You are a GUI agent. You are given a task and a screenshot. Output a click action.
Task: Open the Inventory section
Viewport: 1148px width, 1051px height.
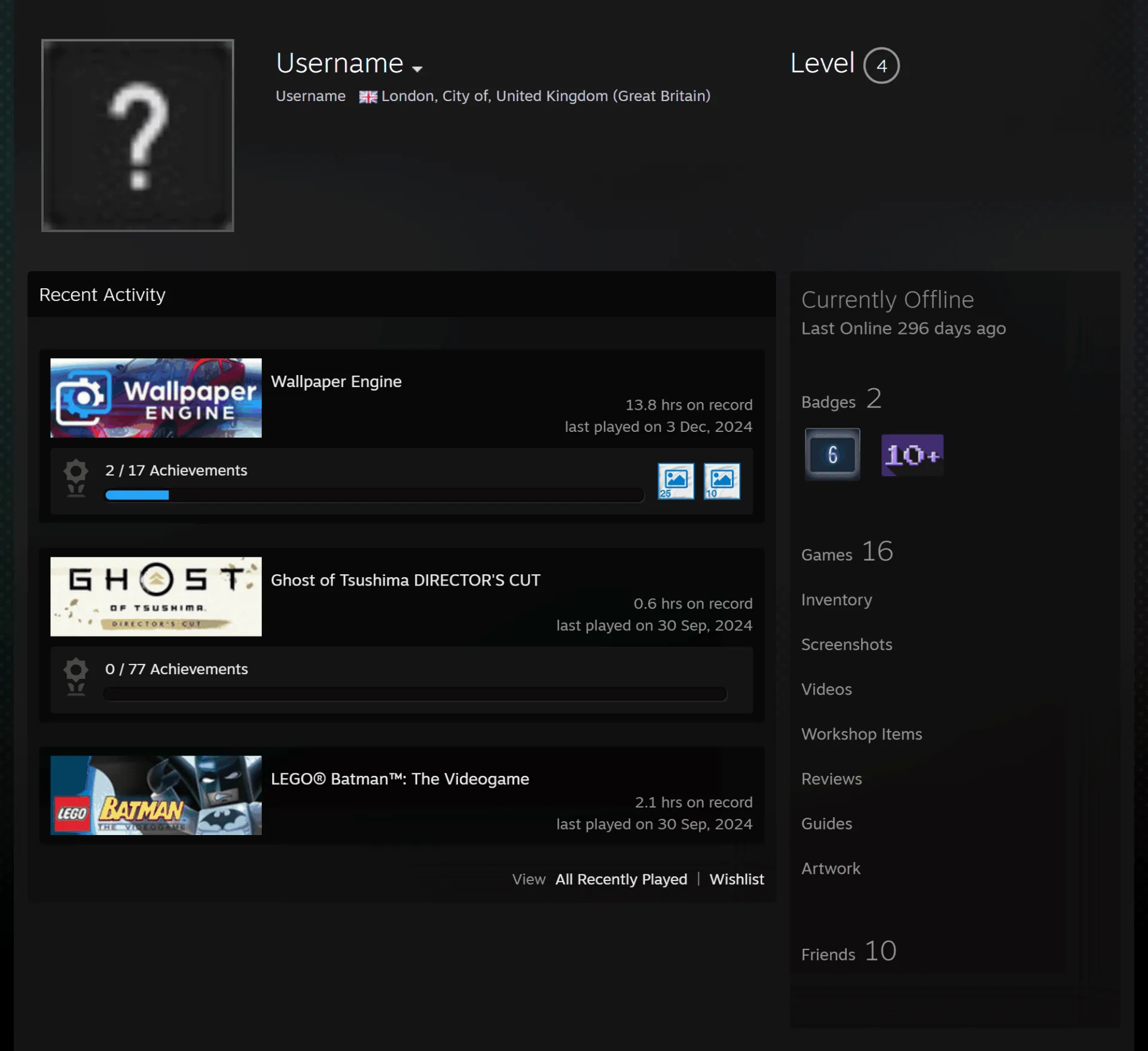point(836,599)
